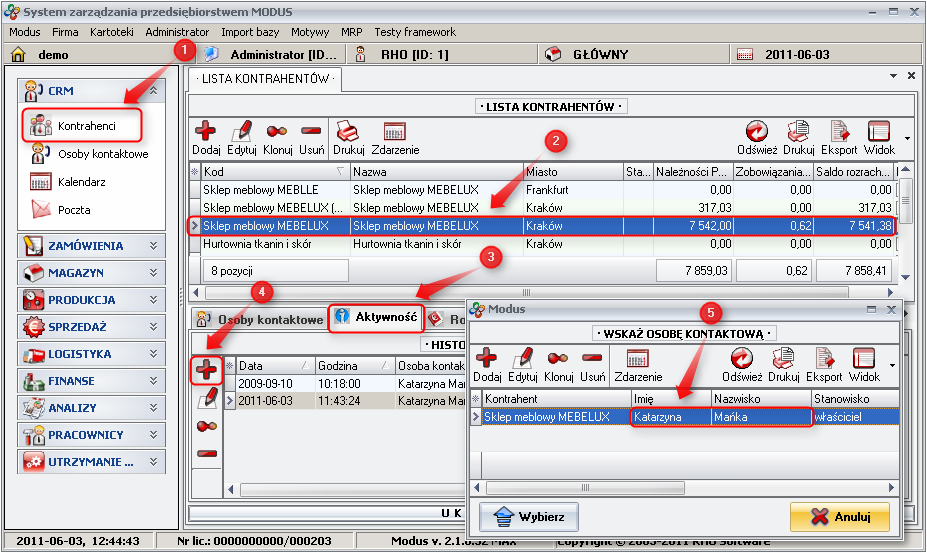Click red plus icon in Aktywność panel
Image resolution: width=927 pixels, height=553 pixels.
click(x=206, y=370)
